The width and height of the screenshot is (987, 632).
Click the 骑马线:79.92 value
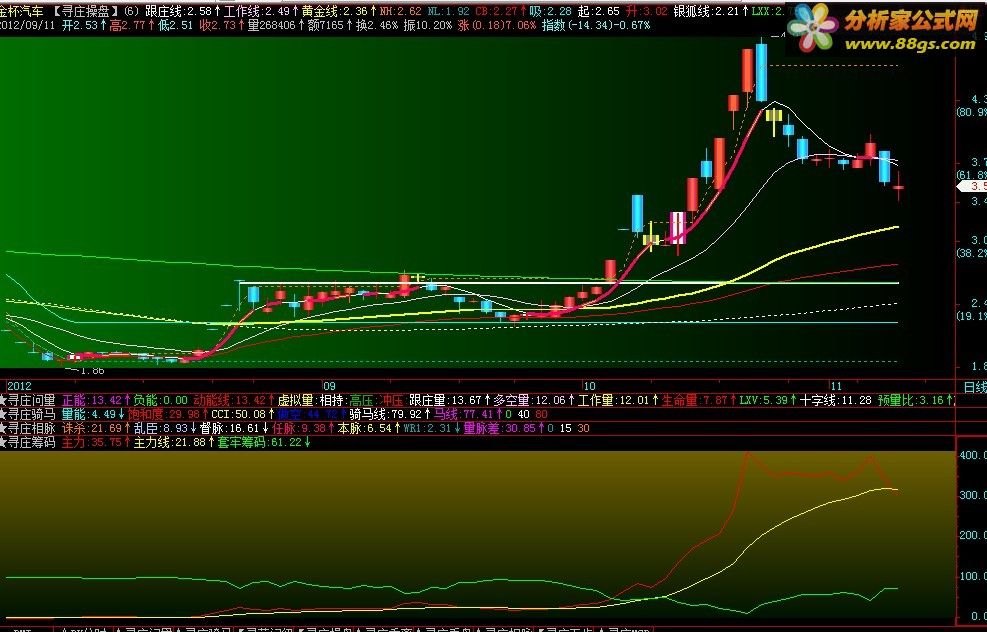pyautogui.click(x=386, y=414)
